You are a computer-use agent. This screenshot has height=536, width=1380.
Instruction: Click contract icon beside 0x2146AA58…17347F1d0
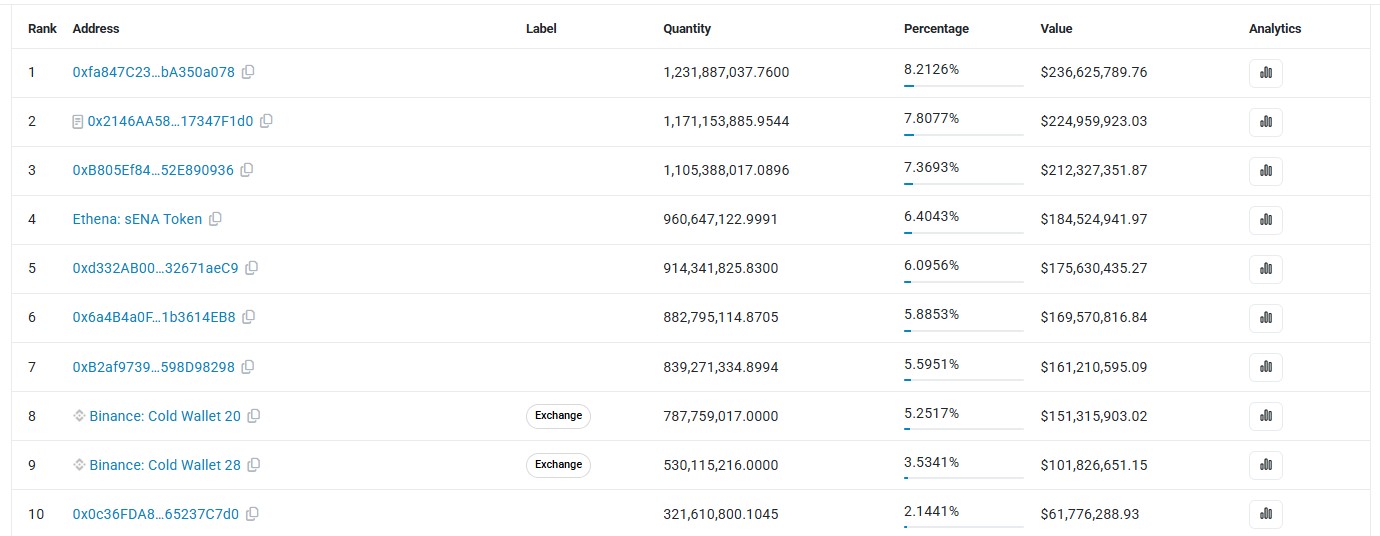pos(78,122)
